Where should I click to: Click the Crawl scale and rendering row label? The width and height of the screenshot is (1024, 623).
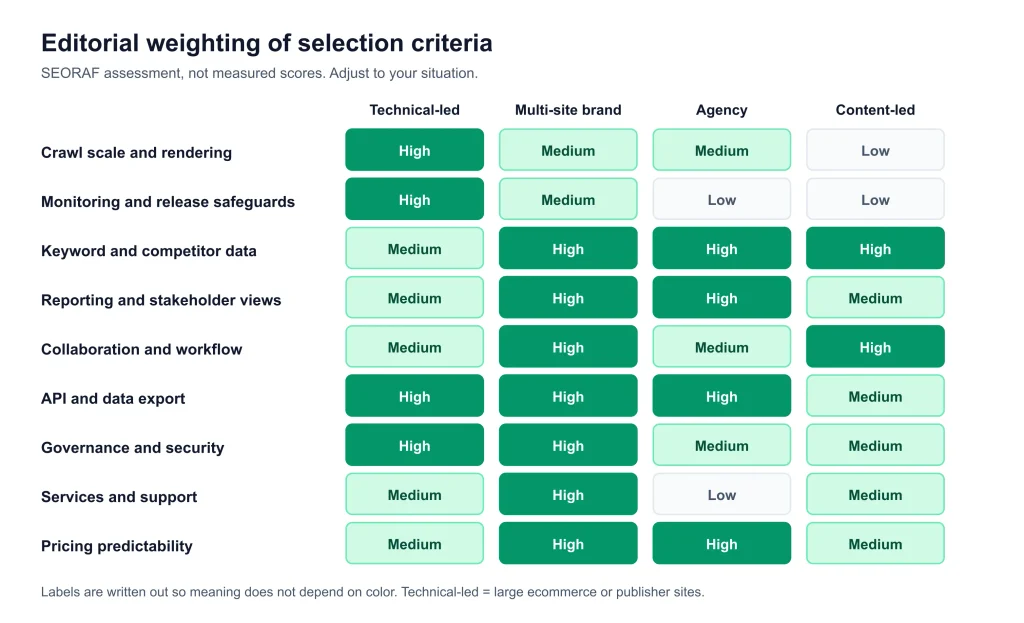(136, 152)
